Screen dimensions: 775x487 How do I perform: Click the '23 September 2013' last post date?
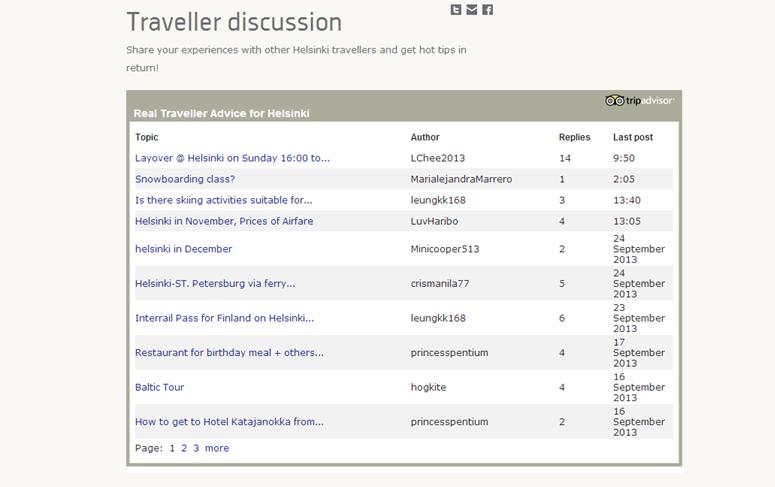pyautogui.click(x=639, y=318)
